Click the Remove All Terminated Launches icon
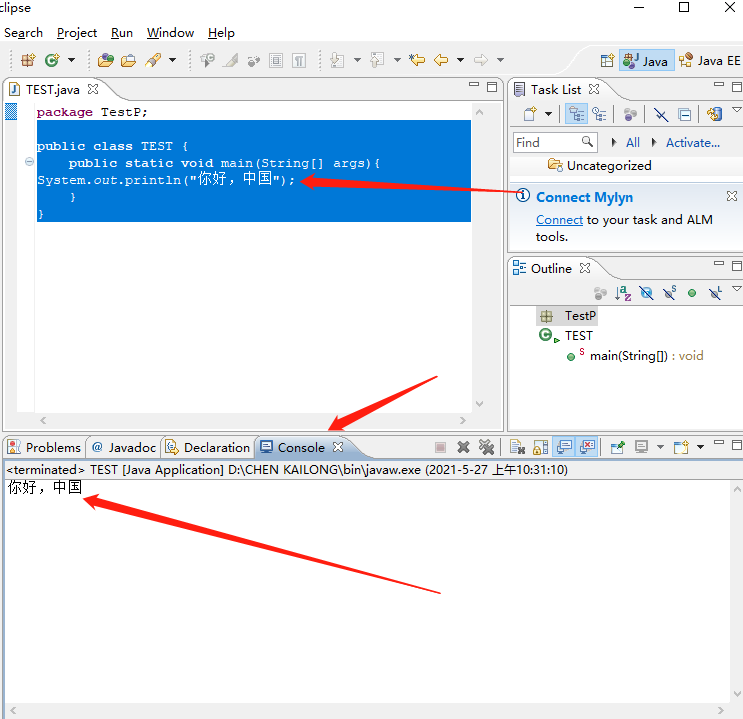The height and width of the screenshot is (719, 743). [x=486, y=447]
